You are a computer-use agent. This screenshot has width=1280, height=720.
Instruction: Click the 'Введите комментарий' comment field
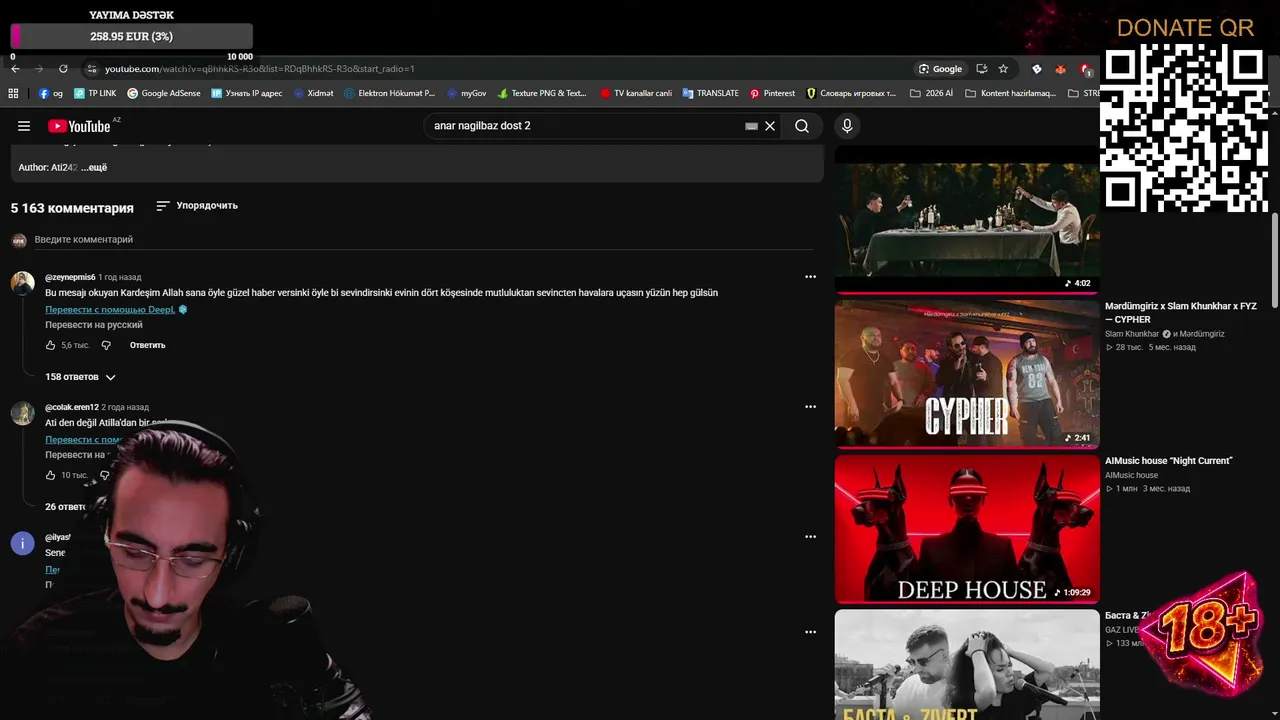423,240
